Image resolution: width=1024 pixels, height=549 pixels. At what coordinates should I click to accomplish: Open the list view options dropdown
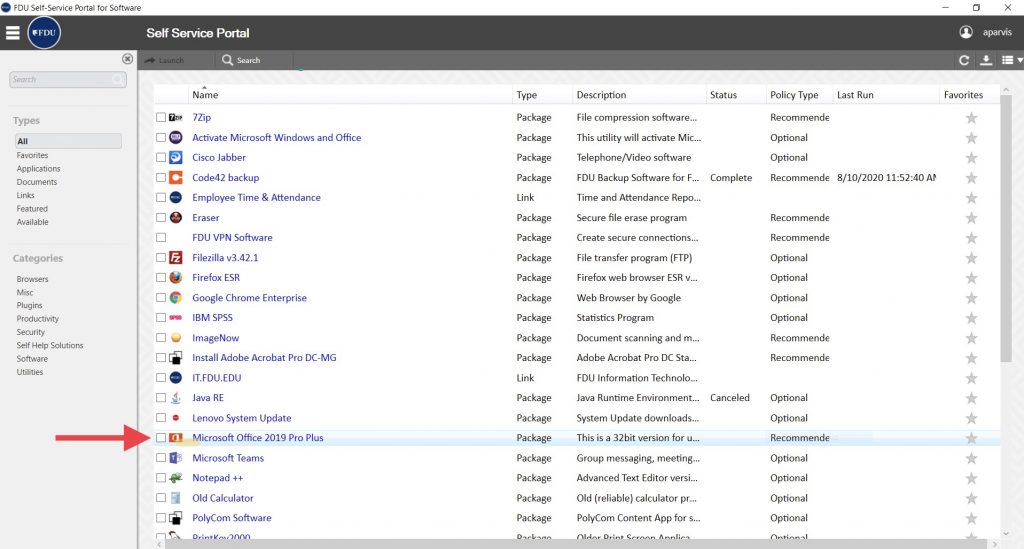(x=1012, y=60)
